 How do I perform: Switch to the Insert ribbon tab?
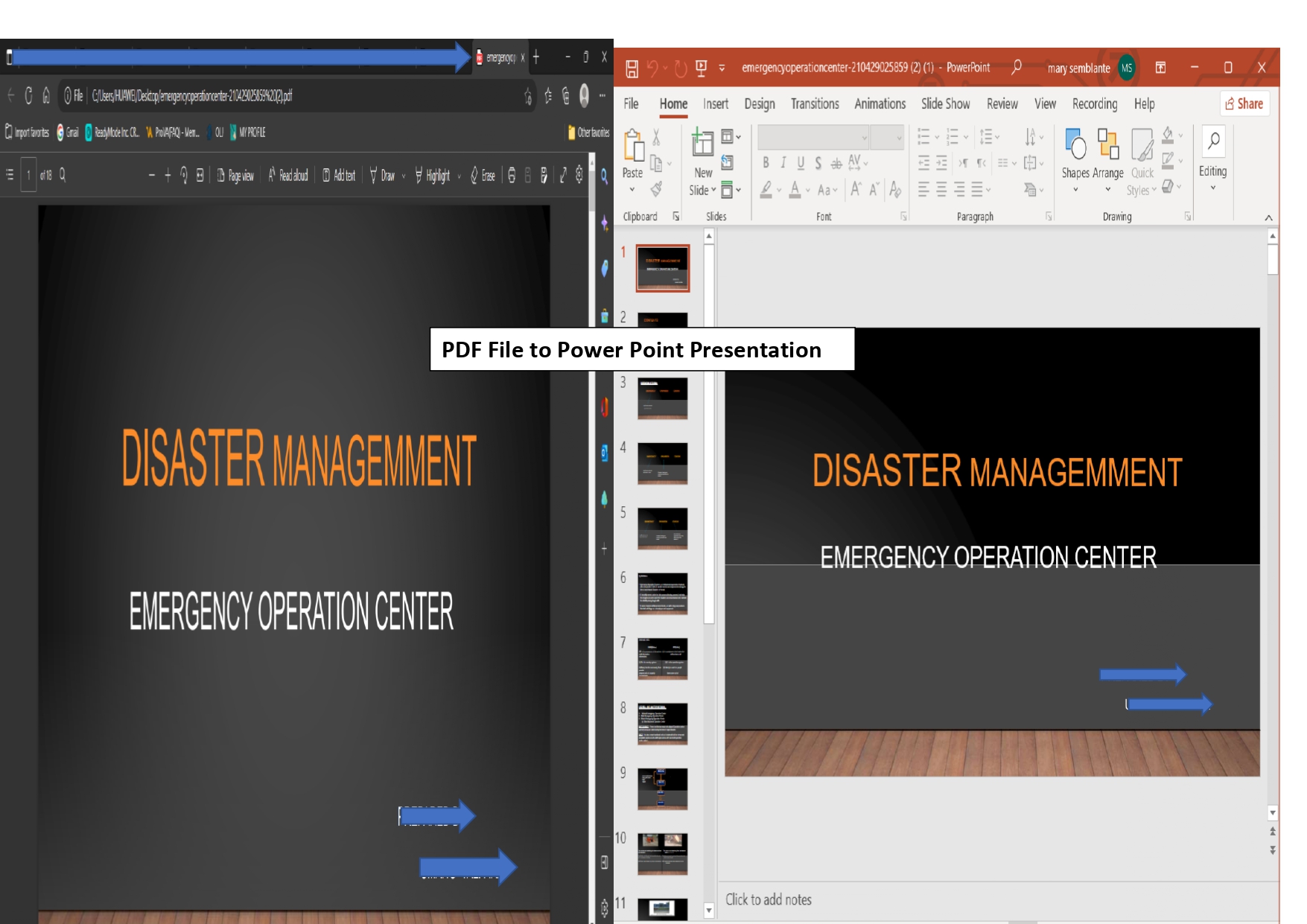(716, 104)
